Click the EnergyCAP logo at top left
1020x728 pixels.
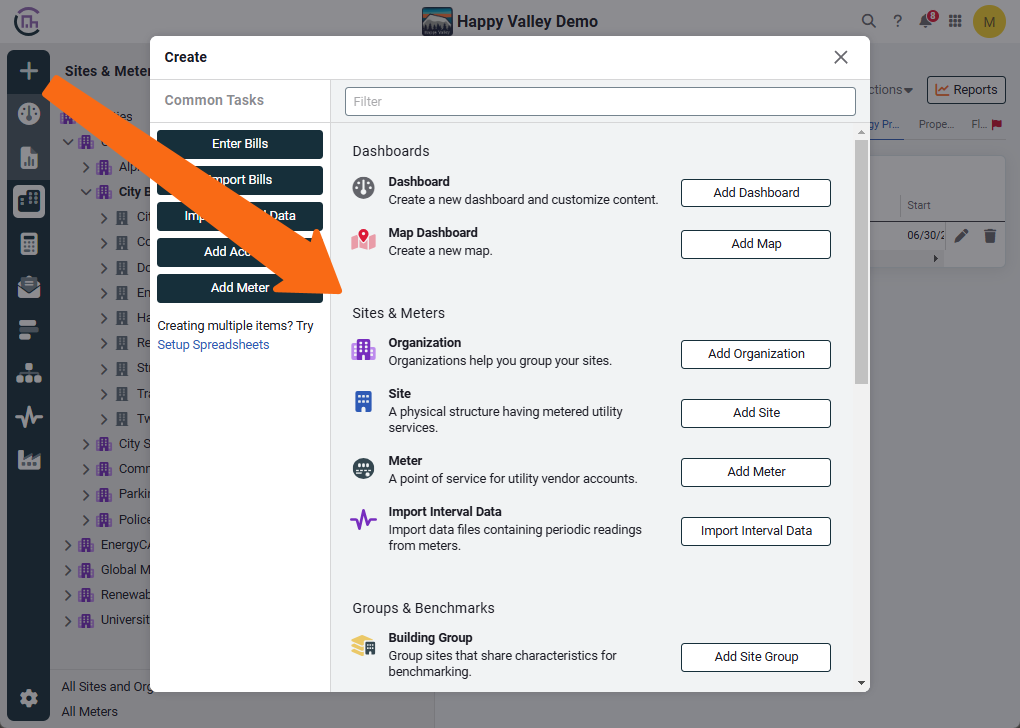click(27, 21)
